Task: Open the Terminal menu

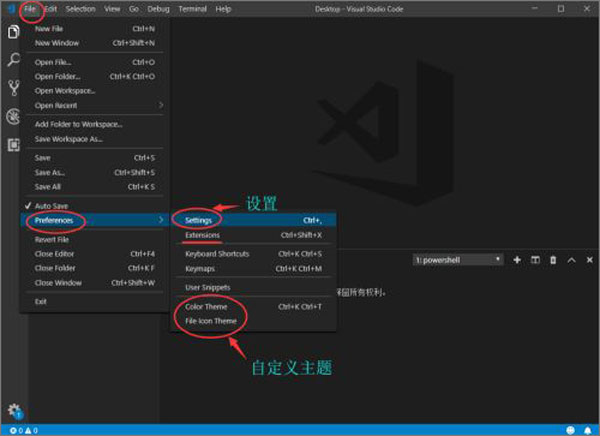Action: pos(192,9)
